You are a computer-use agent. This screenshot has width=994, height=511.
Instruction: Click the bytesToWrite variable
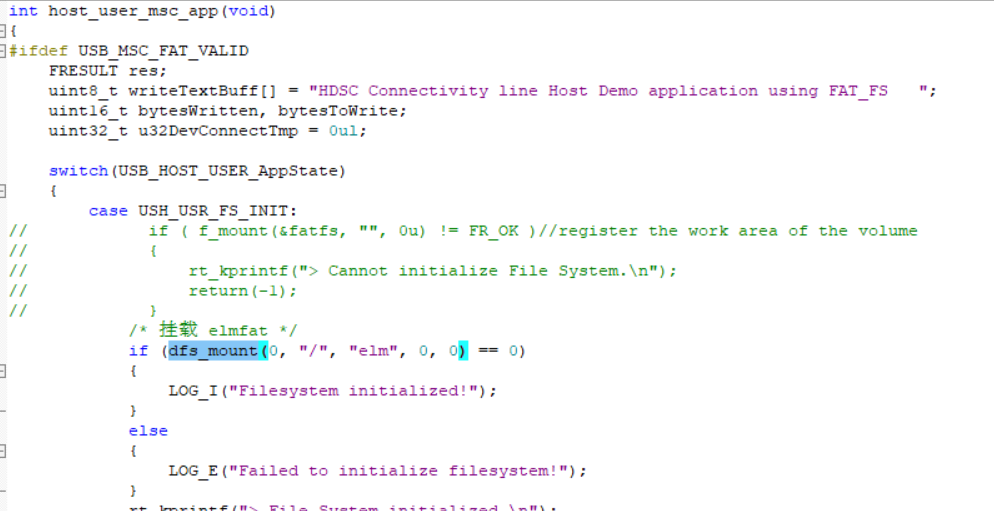click(x=337, y=110)
